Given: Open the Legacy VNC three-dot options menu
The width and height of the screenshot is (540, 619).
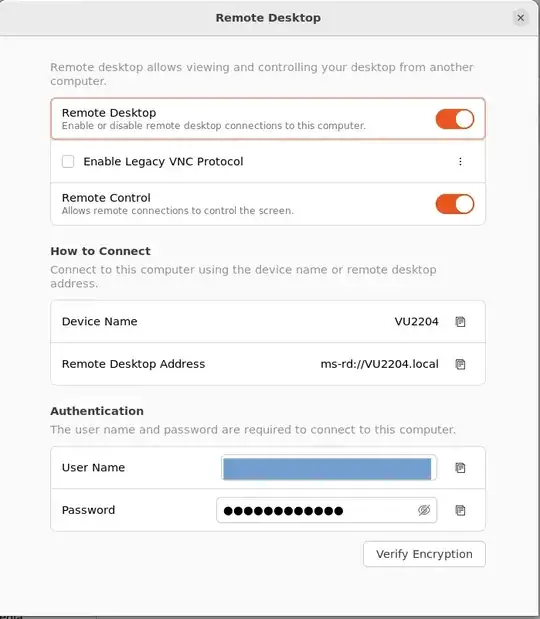Looking at the screenshot, I should coord(460,161).
